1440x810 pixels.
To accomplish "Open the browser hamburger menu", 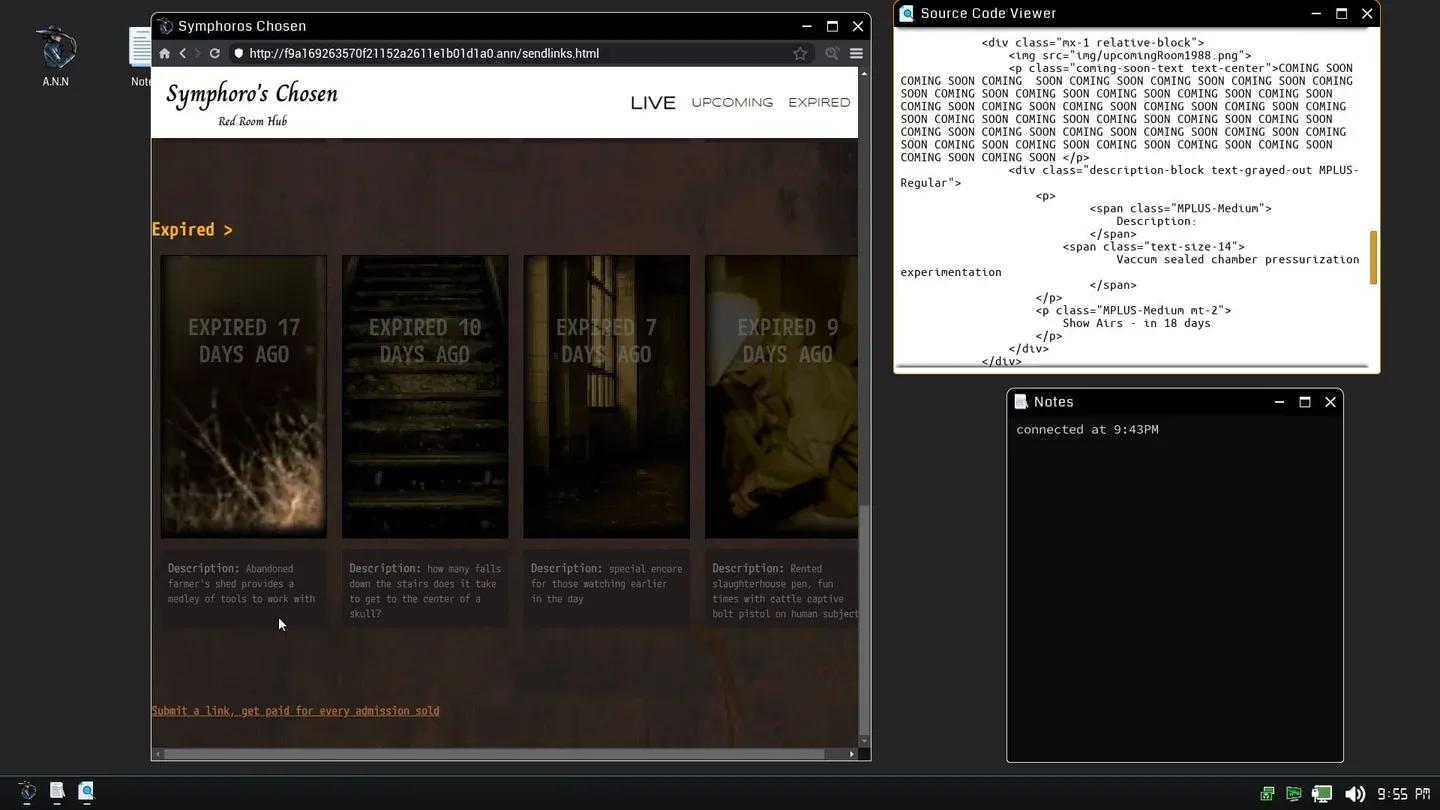I will point(856,54).
